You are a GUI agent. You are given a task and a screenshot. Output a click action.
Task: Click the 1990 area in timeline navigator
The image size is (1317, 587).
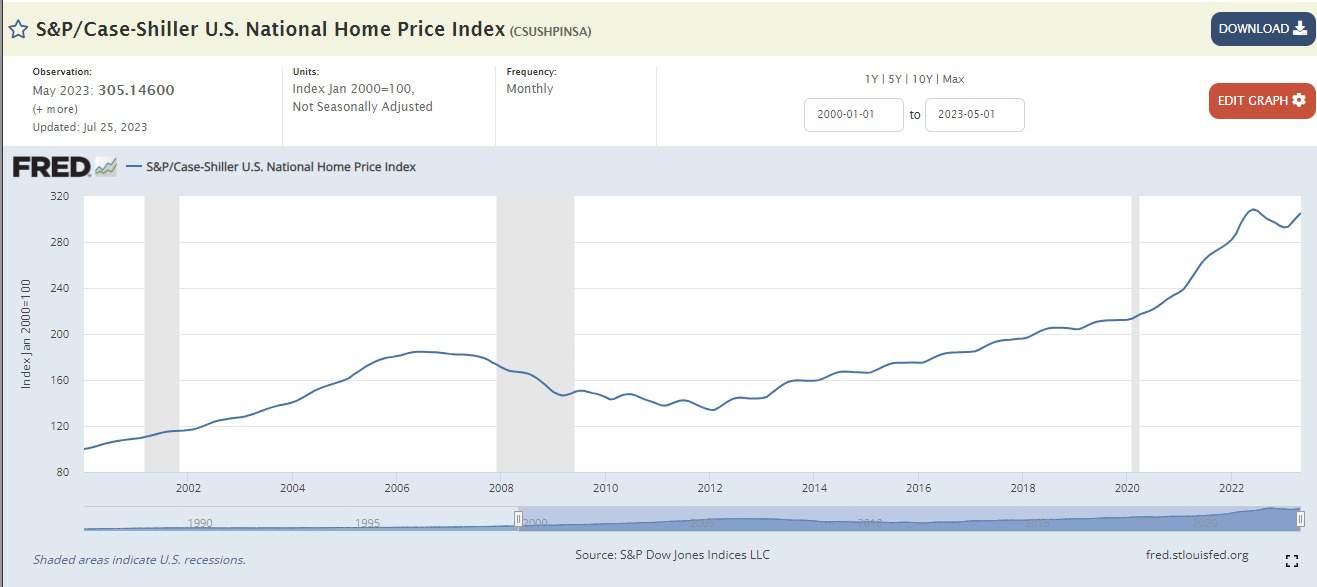tap(199, 522)
